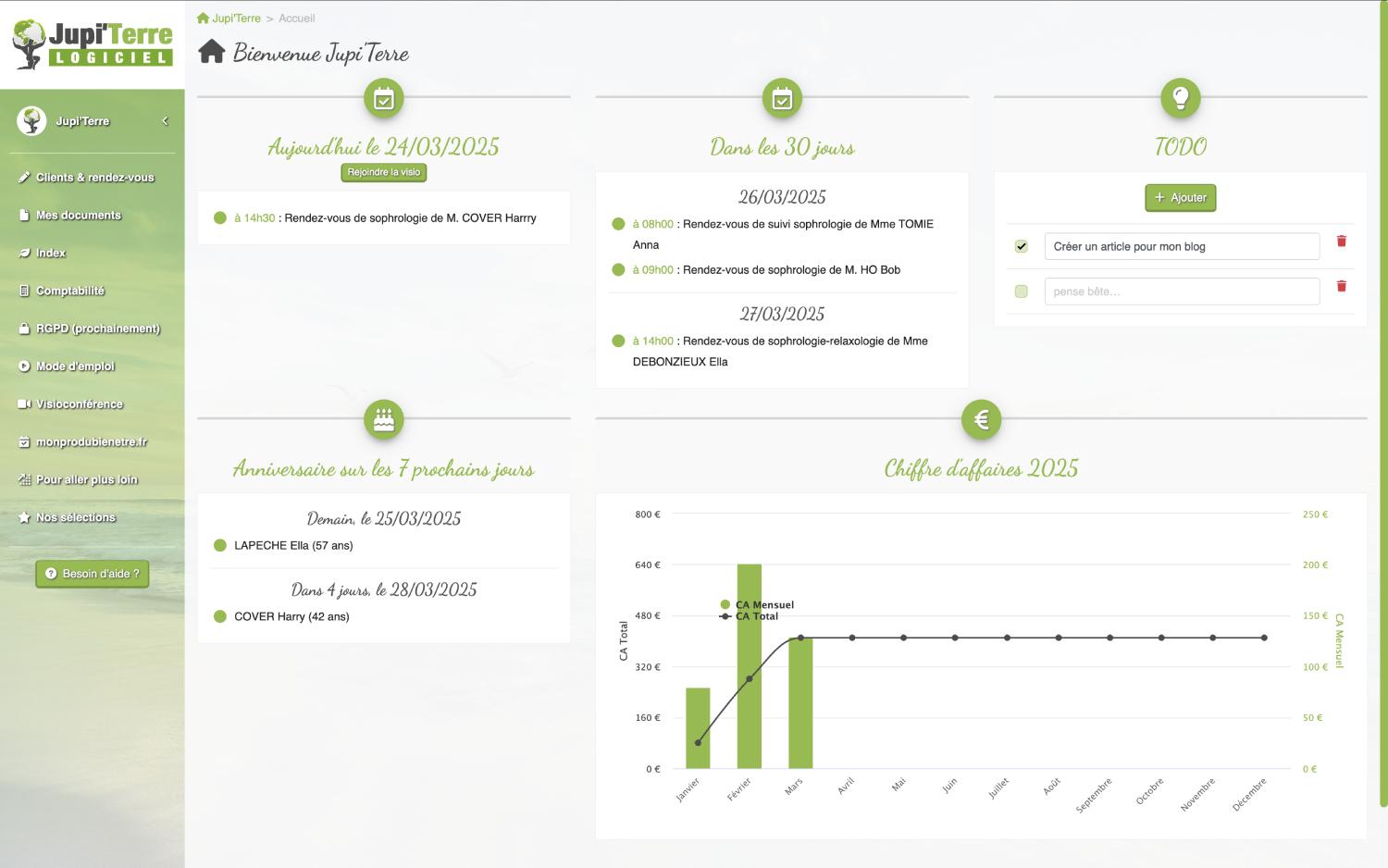This screenshot has width=1388, height=868.
Task: Click the calendar icon above Aujourd'hui section
Action: click(x=383, y=99)
